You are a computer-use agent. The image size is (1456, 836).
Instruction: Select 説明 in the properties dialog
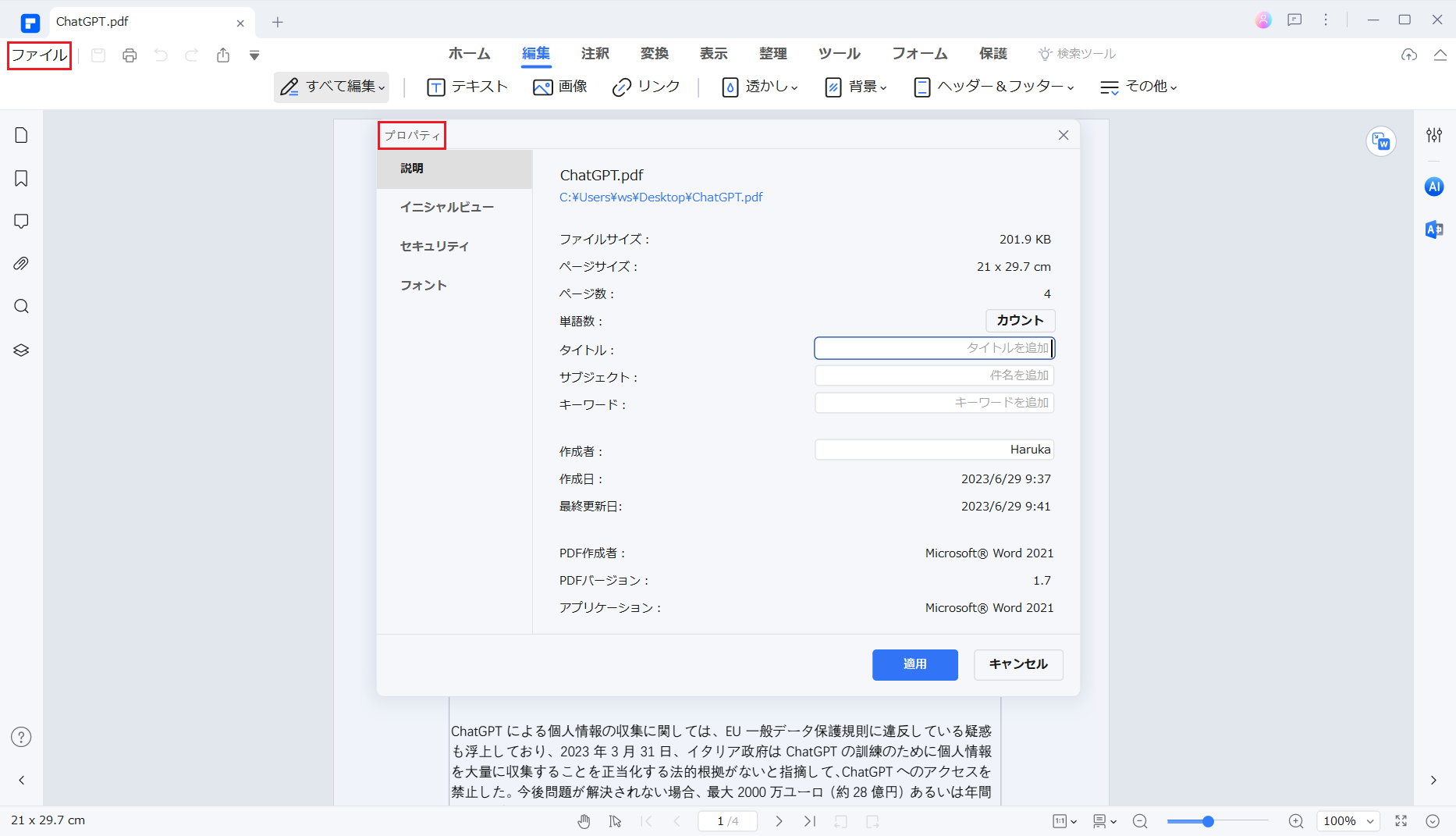(455, 169)
